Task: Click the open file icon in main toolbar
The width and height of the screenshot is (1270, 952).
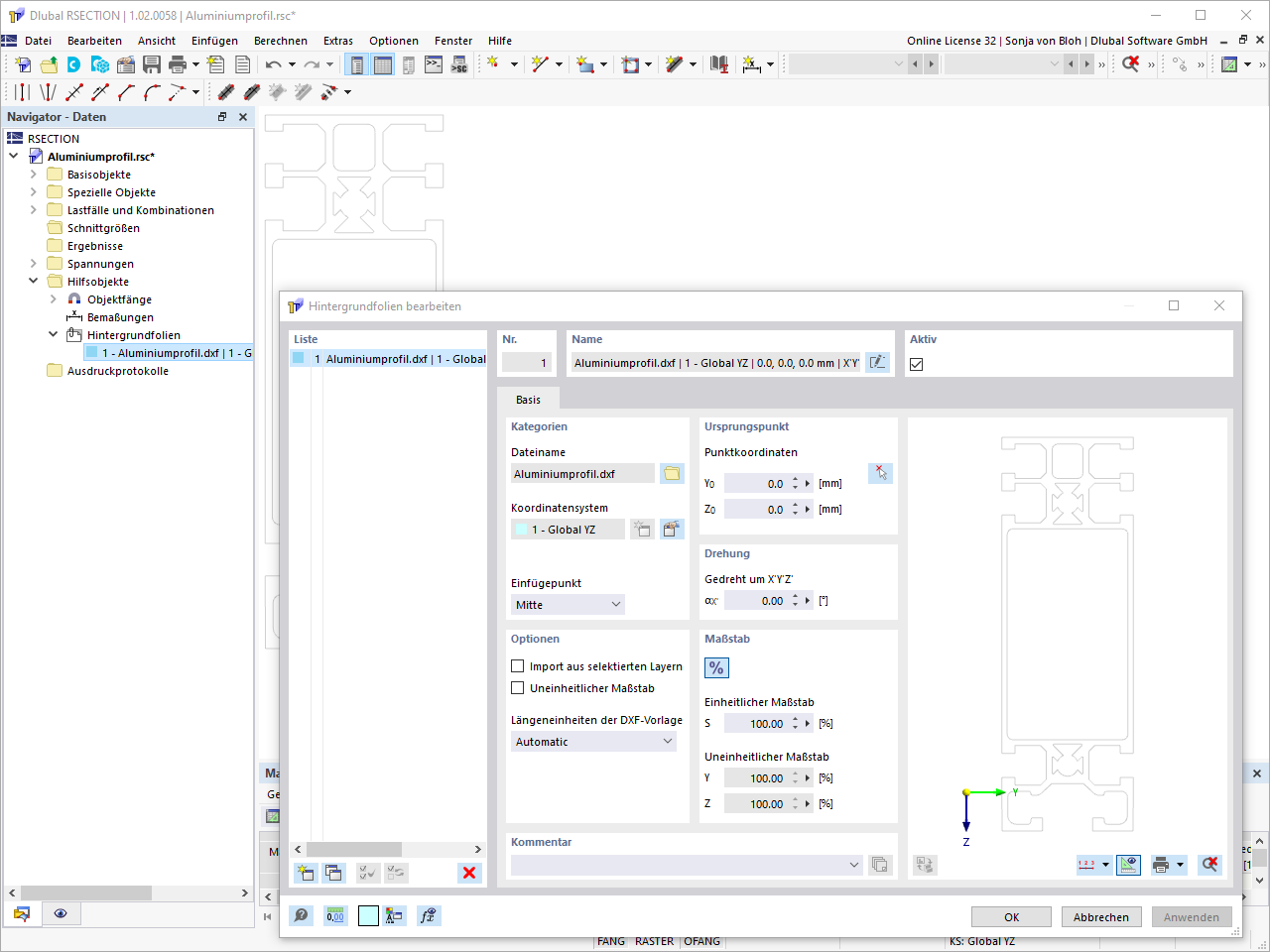Action: 49,64
